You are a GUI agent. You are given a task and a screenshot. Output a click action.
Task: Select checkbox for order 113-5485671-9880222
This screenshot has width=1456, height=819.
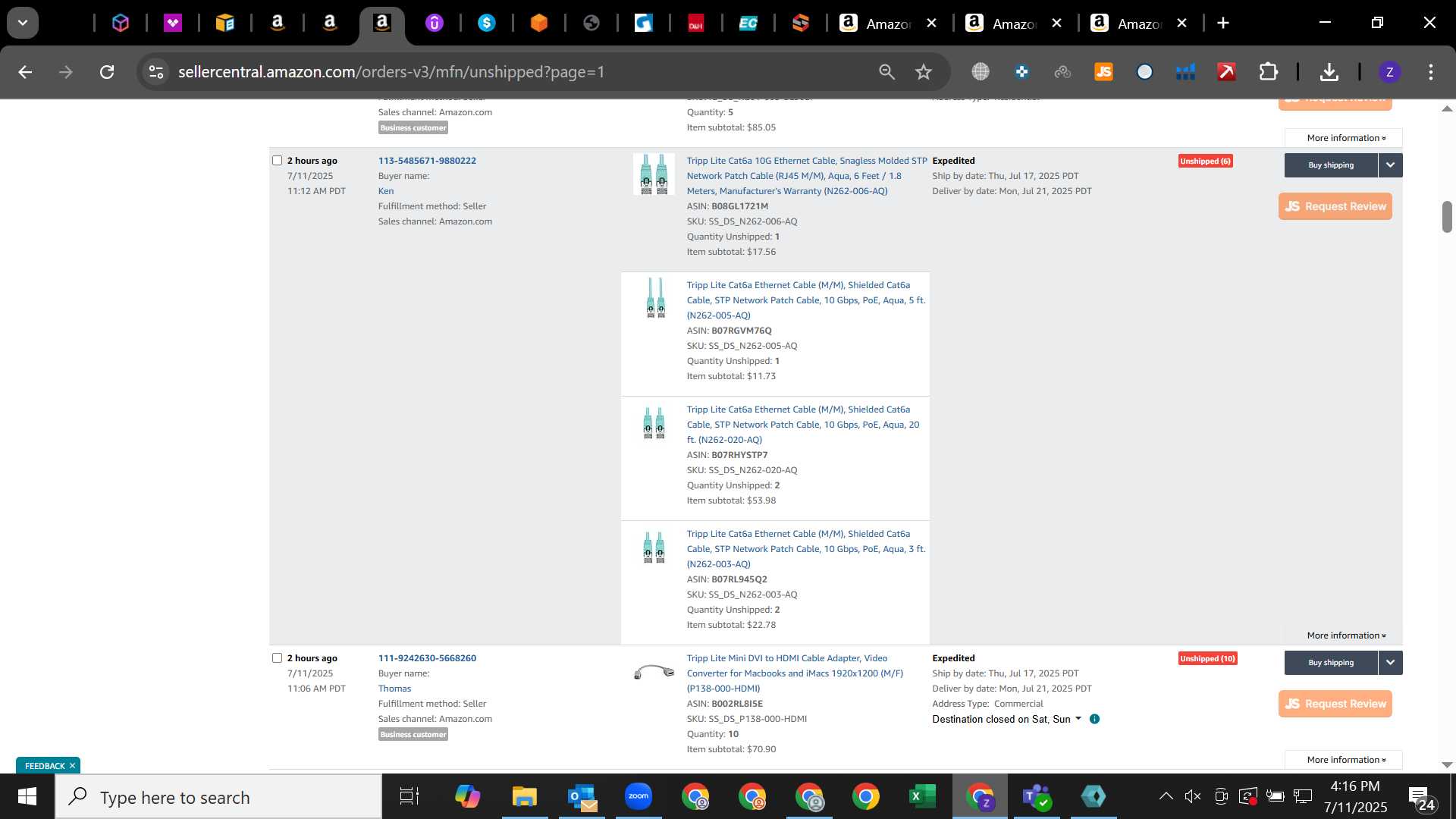point(277,161)
